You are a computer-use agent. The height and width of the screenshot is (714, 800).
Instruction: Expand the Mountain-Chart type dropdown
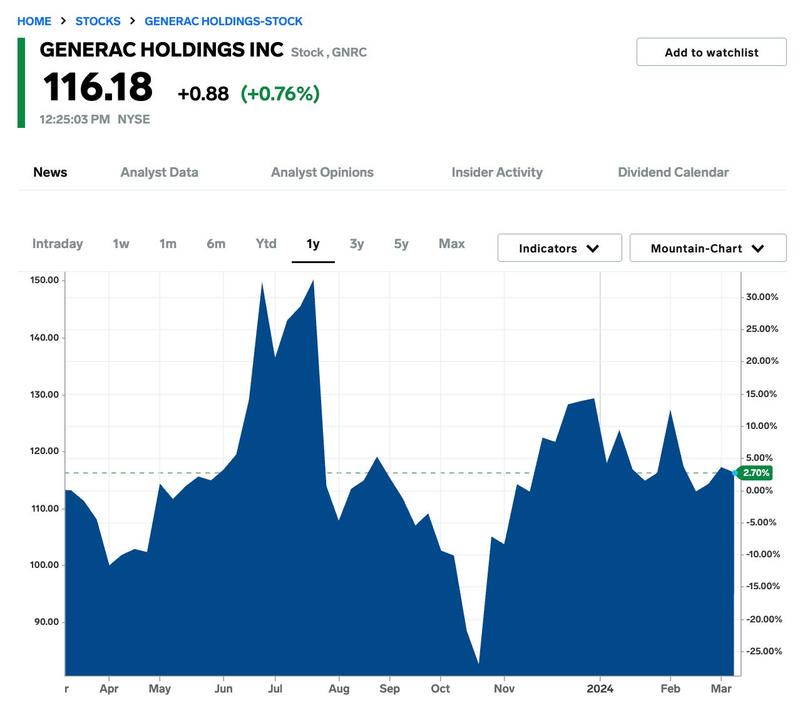tap(708, 248)
